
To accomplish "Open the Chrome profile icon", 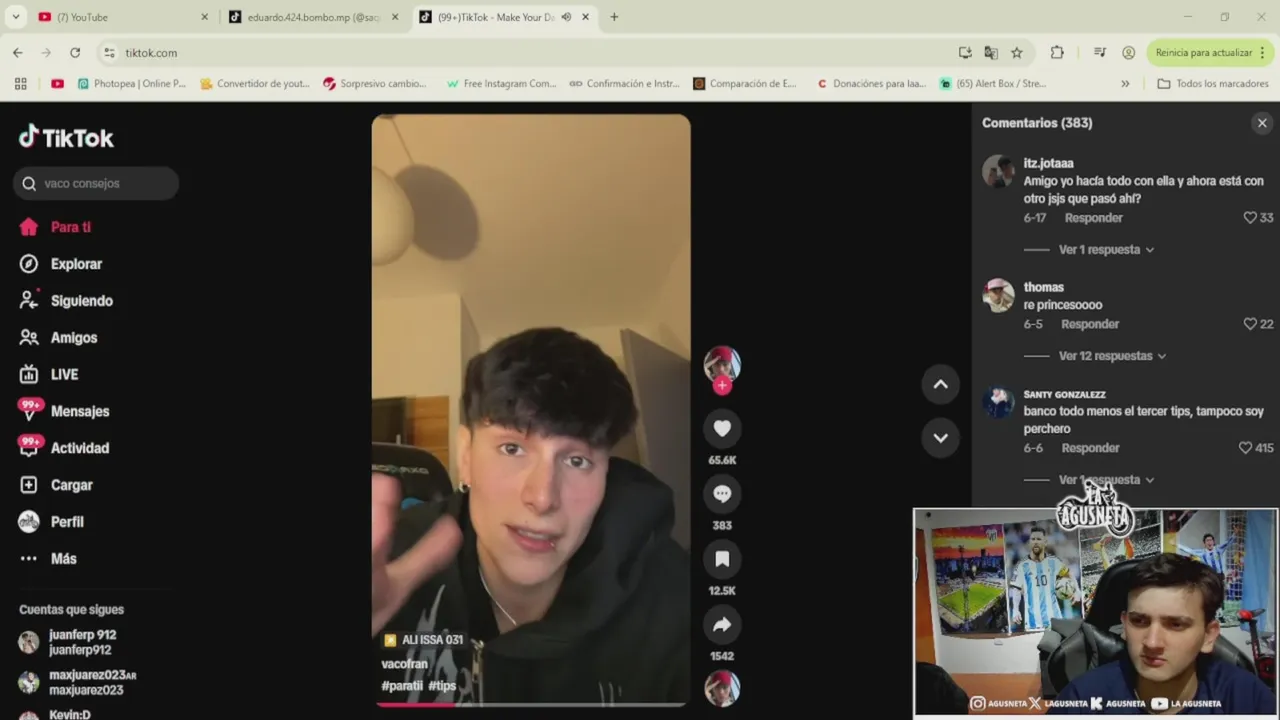I will [1129, 53].
